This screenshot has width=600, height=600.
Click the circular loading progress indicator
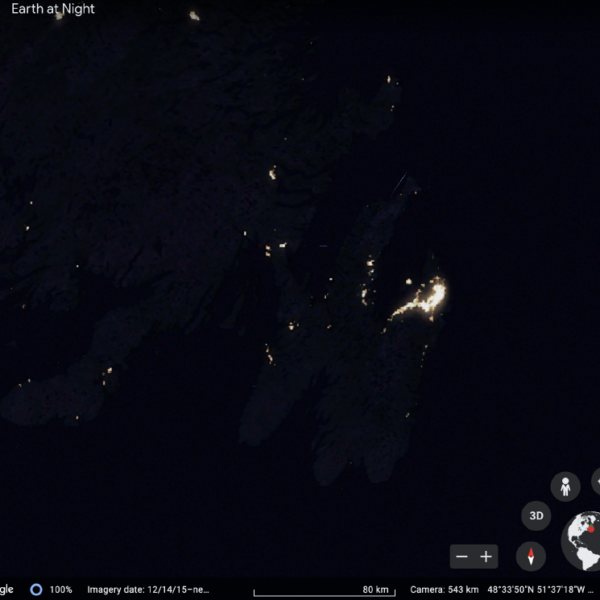click(36, 589)
